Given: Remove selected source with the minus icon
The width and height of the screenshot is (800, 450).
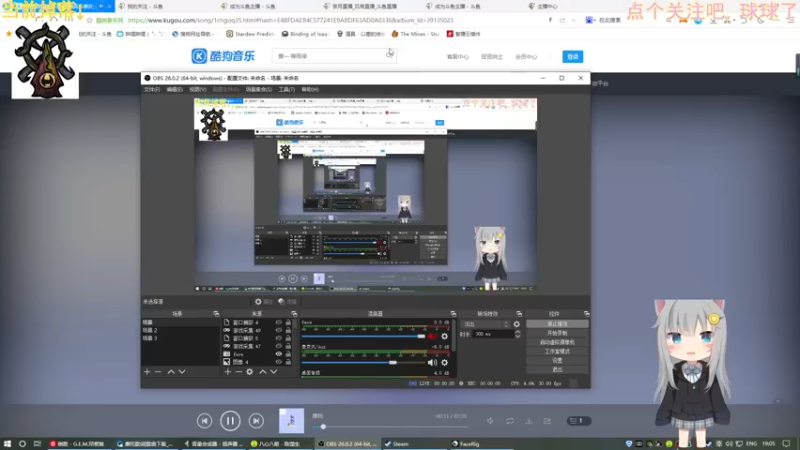Looking at the screenshot, I should click(238, 372).
